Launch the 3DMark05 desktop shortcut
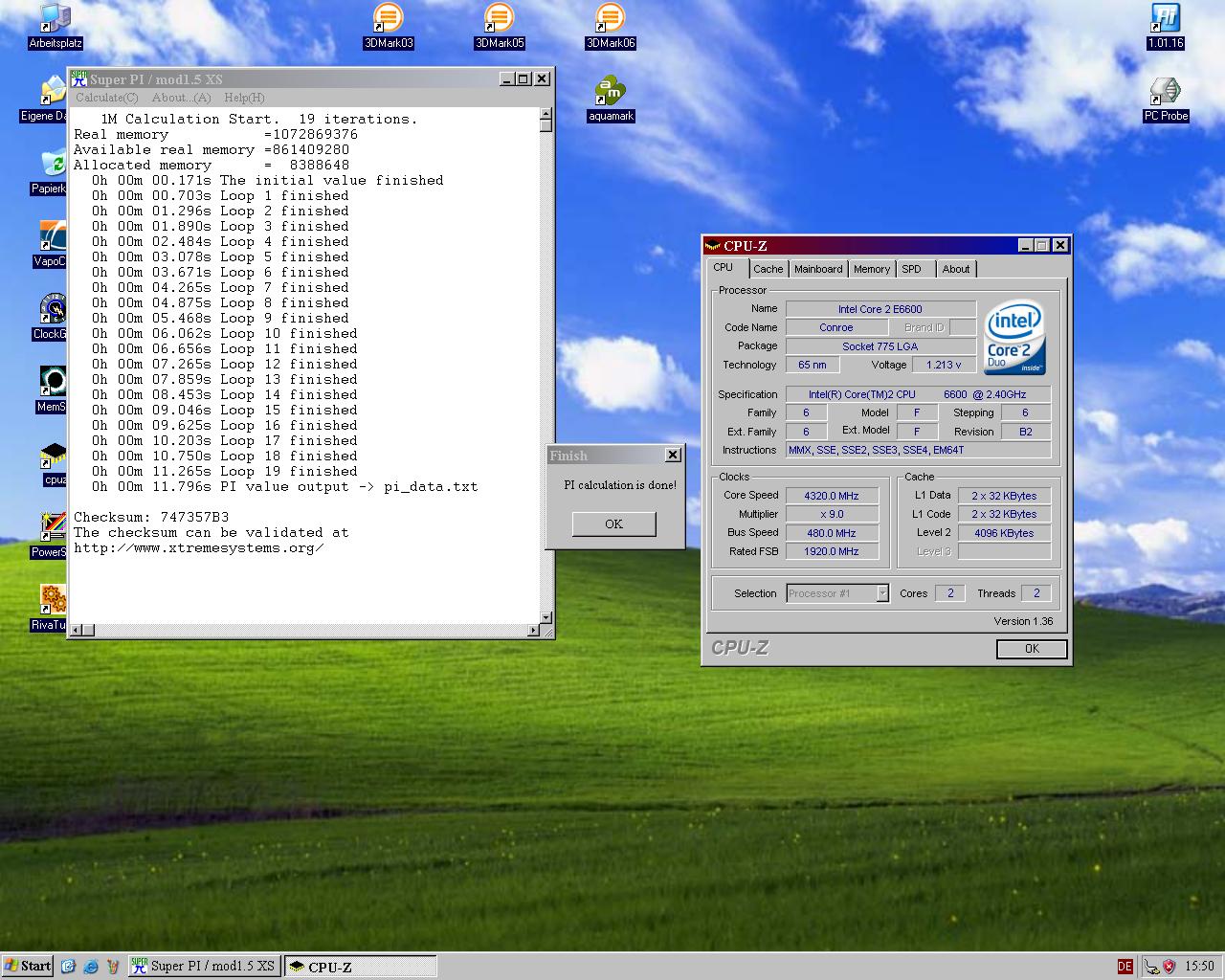1225x980 pixels. (500, 26)
